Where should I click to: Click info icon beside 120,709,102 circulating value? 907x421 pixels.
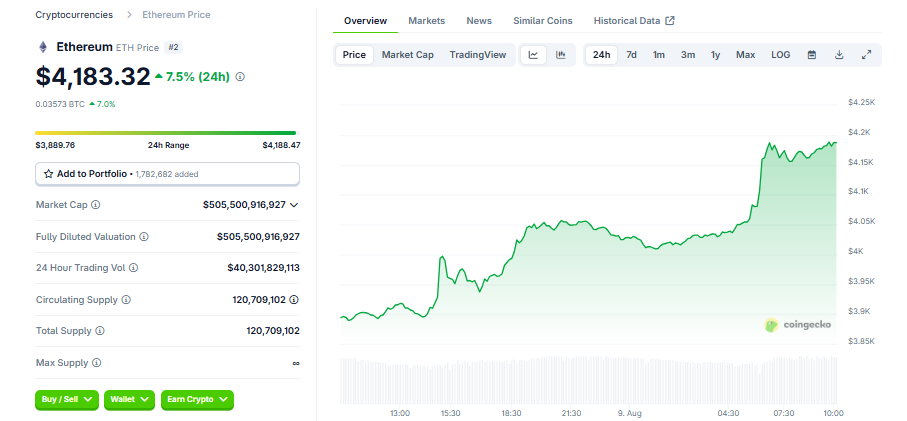pyautogui.click(x=294, y=300)
